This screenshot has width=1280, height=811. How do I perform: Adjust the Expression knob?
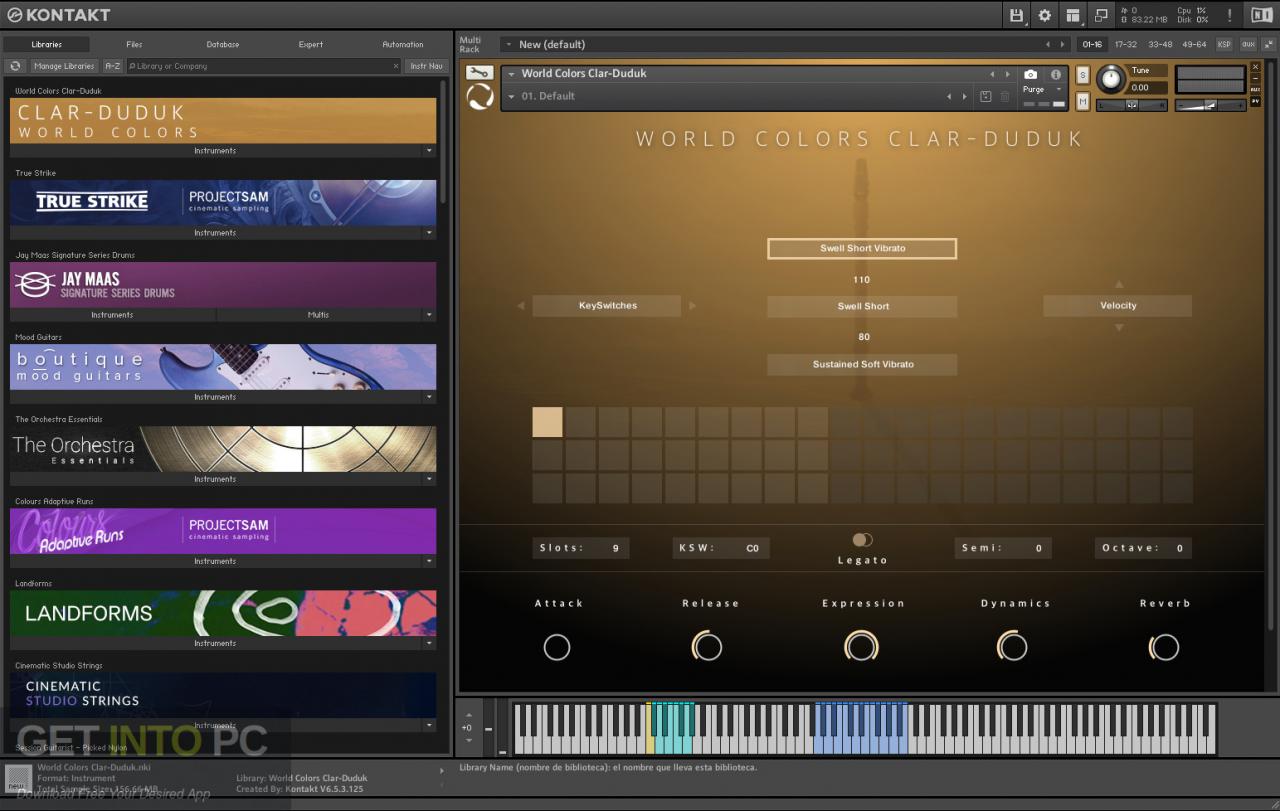pyautogui.click(x=861, y=647)
